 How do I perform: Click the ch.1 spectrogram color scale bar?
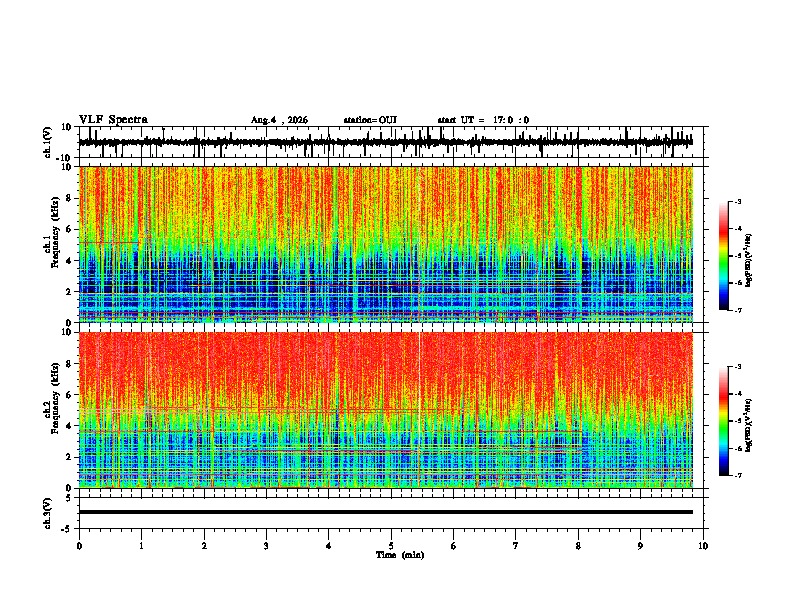724,256
